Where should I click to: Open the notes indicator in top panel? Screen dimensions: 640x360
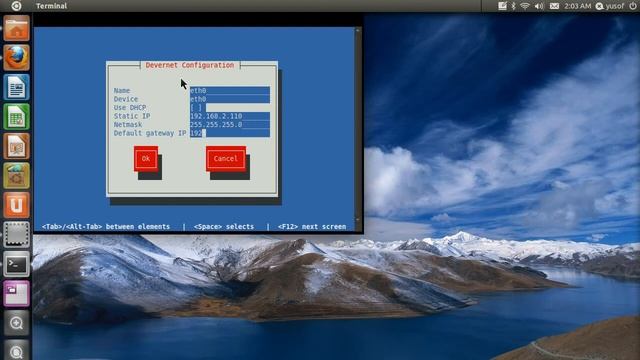pyautogui.click(x=502, y=6)
